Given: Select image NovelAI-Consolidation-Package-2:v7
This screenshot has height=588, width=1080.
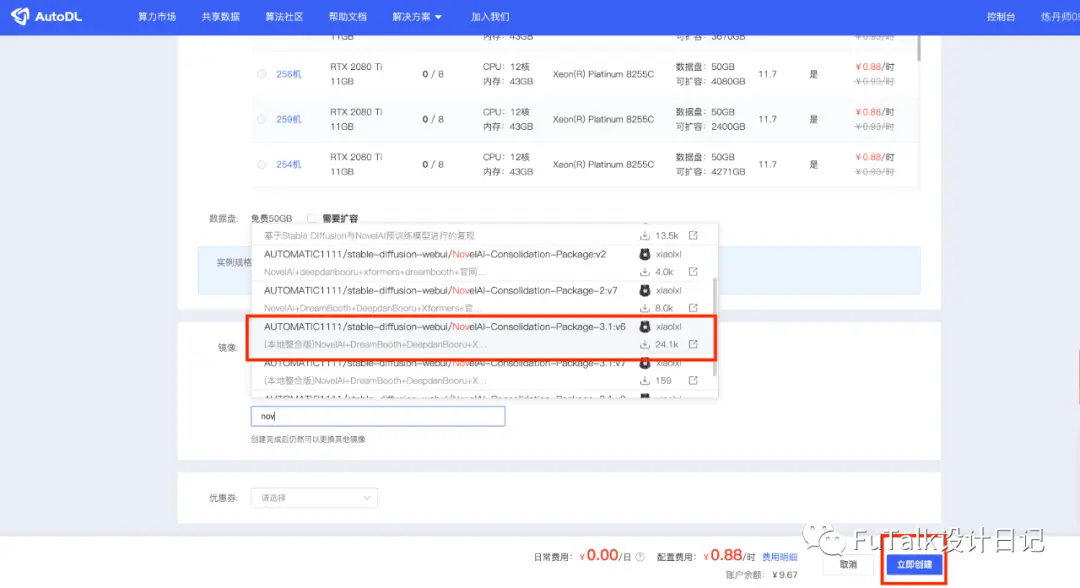Looking at the screenshot, I should (x=484, y=299).
